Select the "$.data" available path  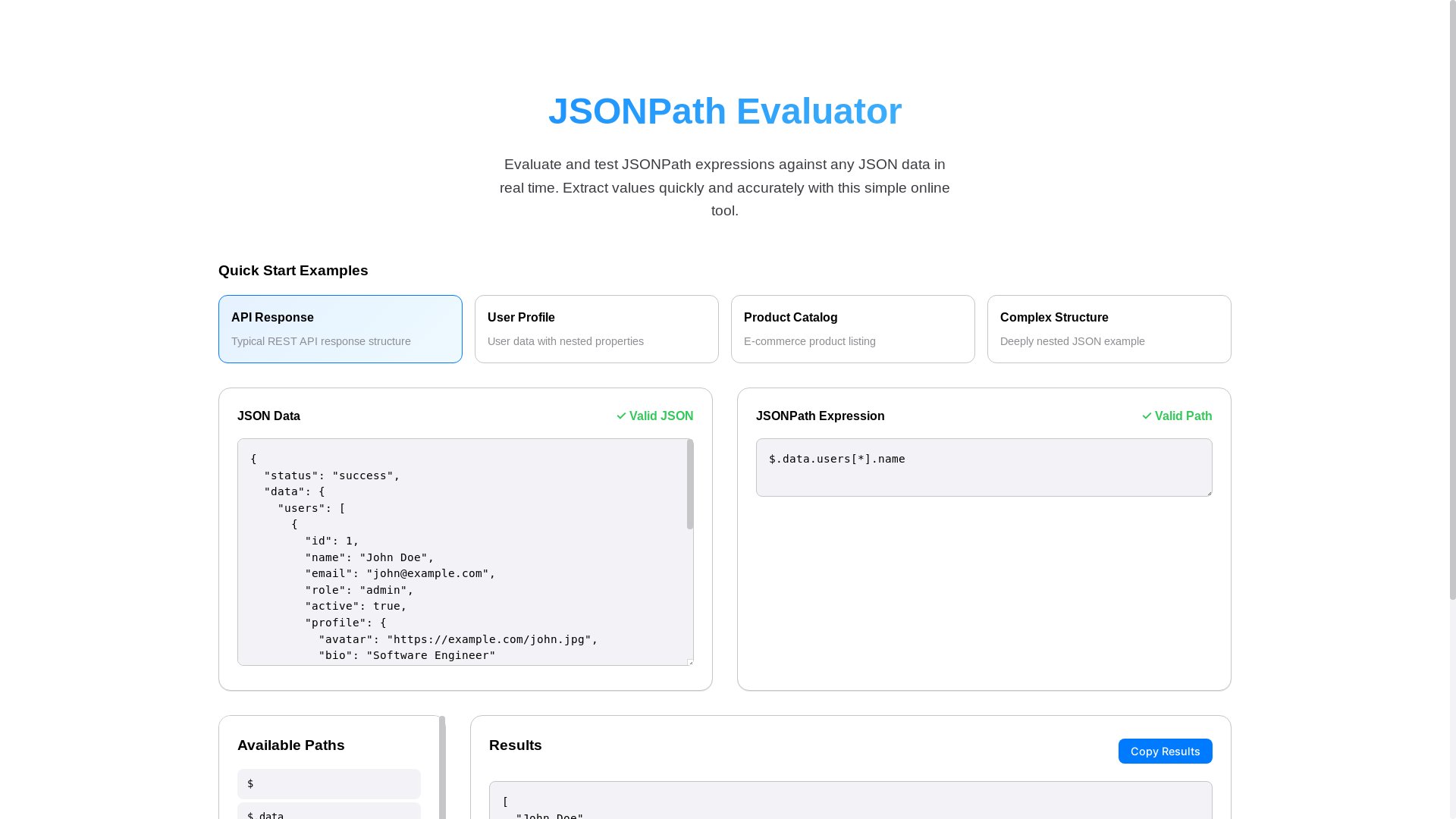(328, 812)
